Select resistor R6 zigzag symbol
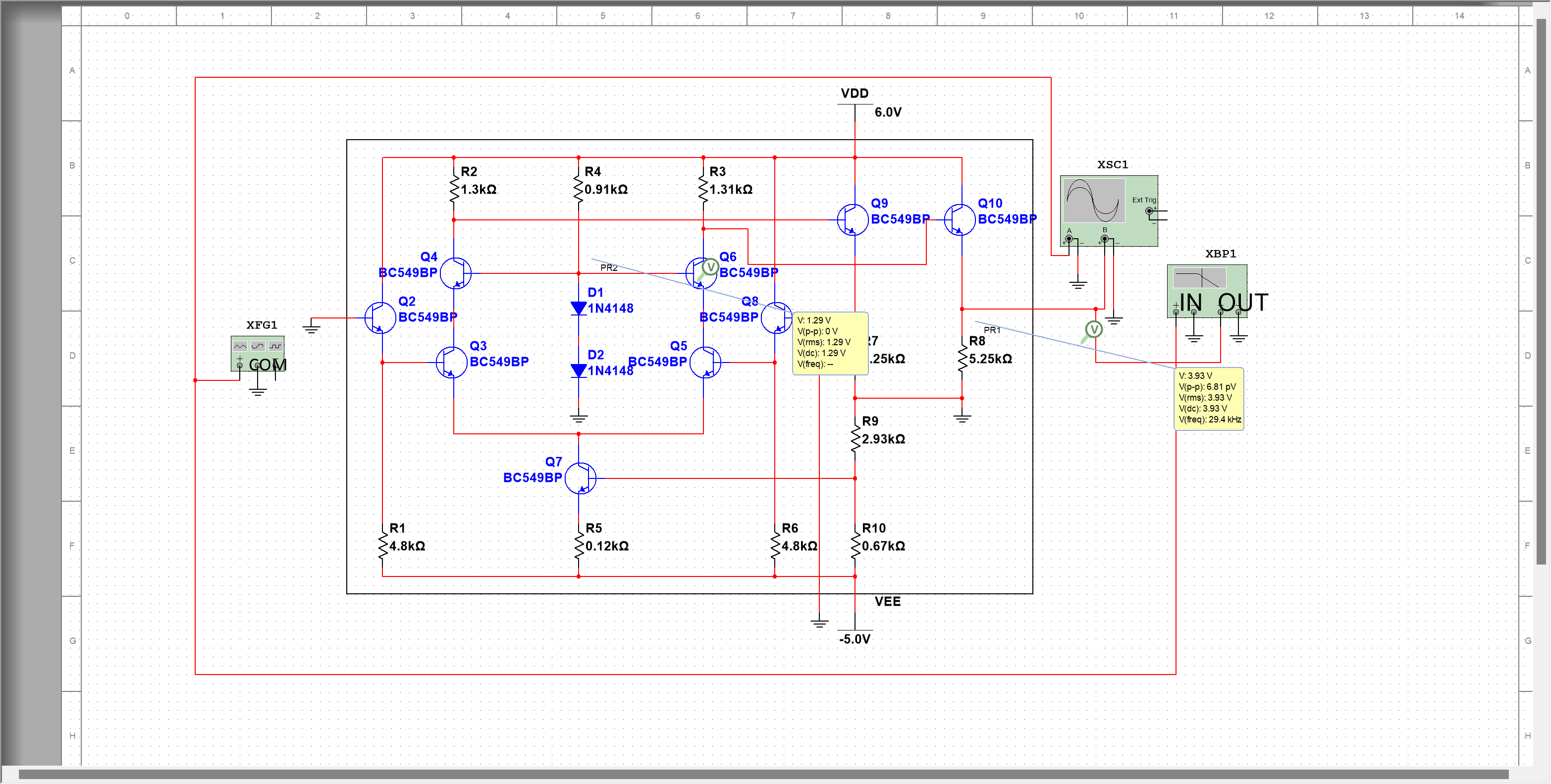This screenshot has height=784, width=1551. click(x=775, y=546)
